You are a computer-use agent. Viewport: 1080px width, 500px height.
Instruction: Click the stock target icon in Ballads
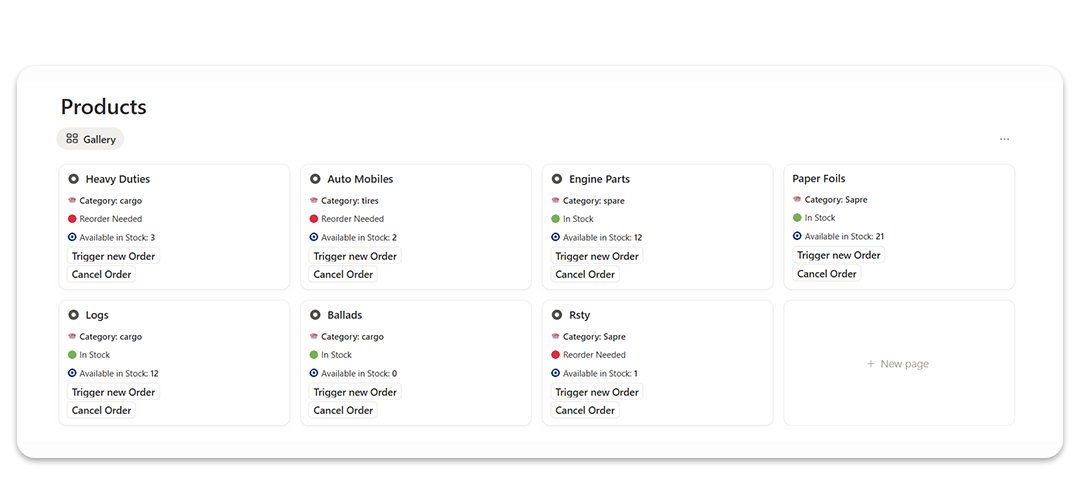tap(314, 373)
